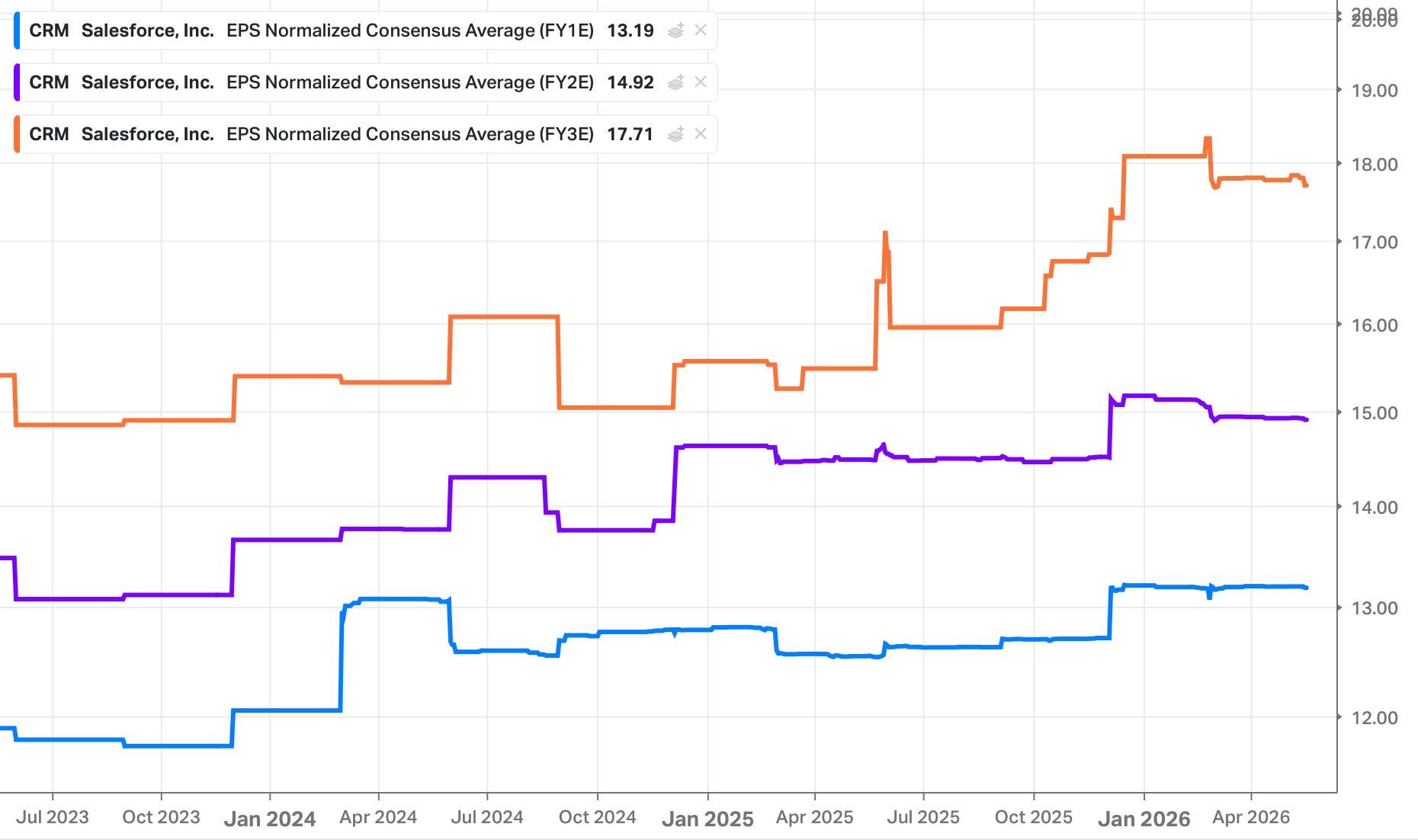
Task: Click the add-layer icon for FY3E series
Action: pyautogui.click(x=675, y=134)
